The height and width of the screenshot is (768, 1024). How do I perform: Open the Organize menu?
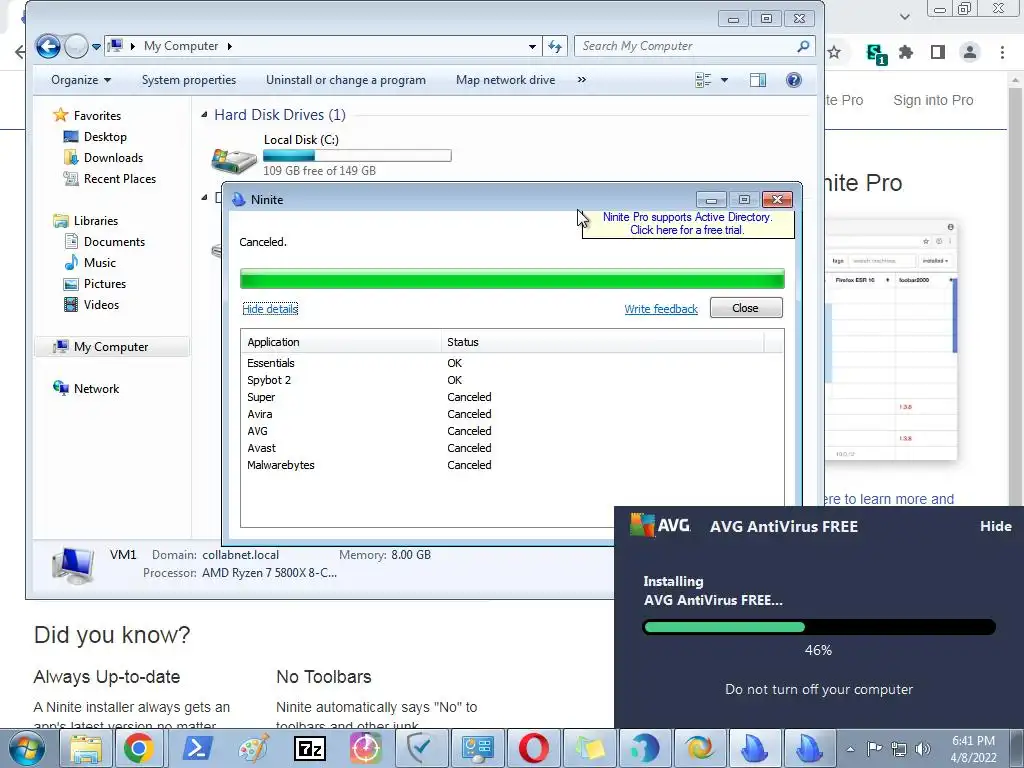[x=81, y=80]
